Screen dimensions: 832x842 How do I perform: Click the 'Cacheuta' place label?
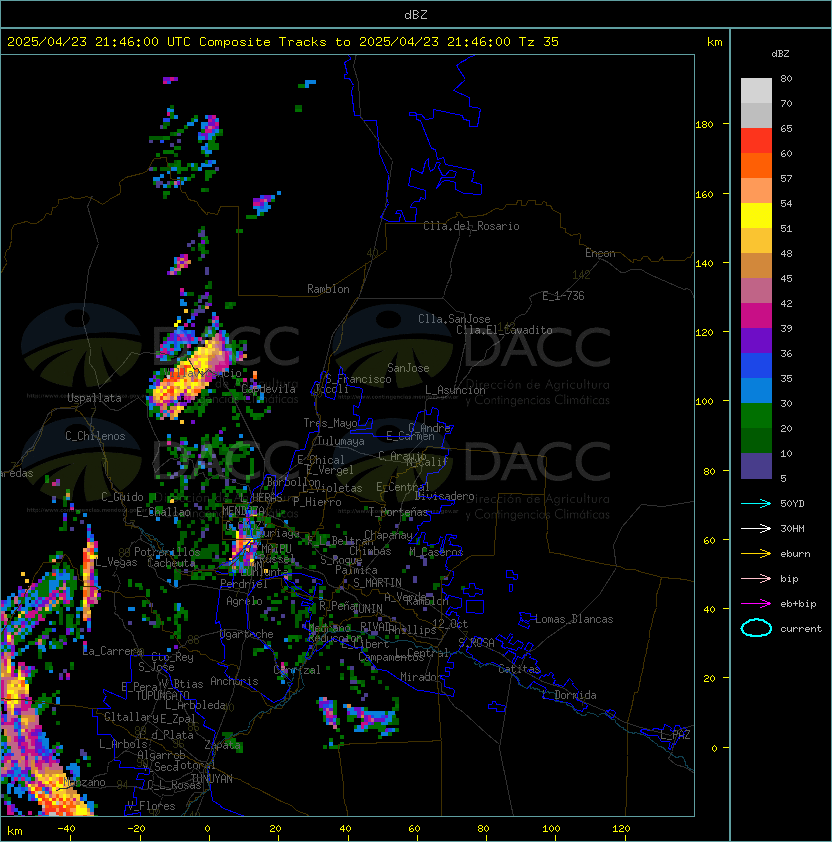pyautogui.click(x=171, y=563)
